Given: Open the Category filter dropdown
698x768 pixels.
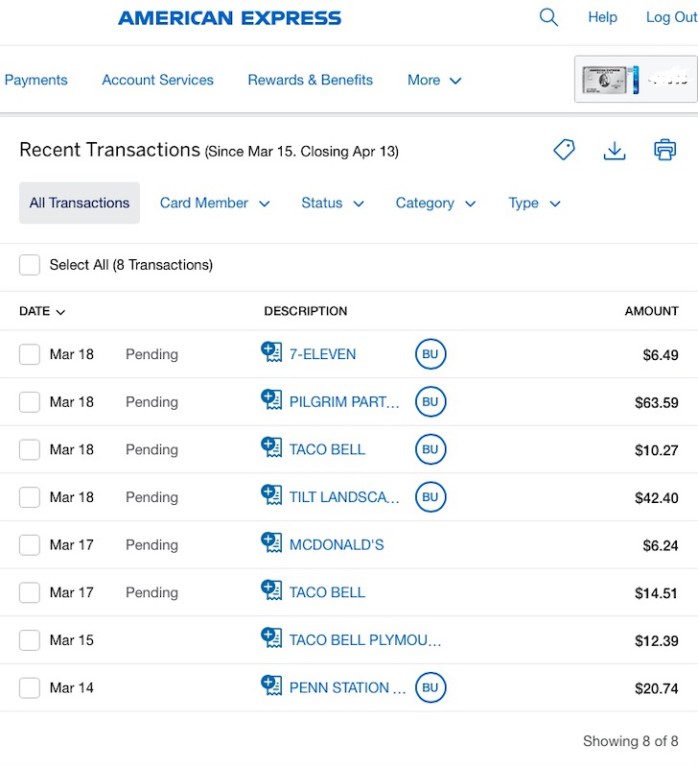Looking at the screenshot, I should pos(435,203).
